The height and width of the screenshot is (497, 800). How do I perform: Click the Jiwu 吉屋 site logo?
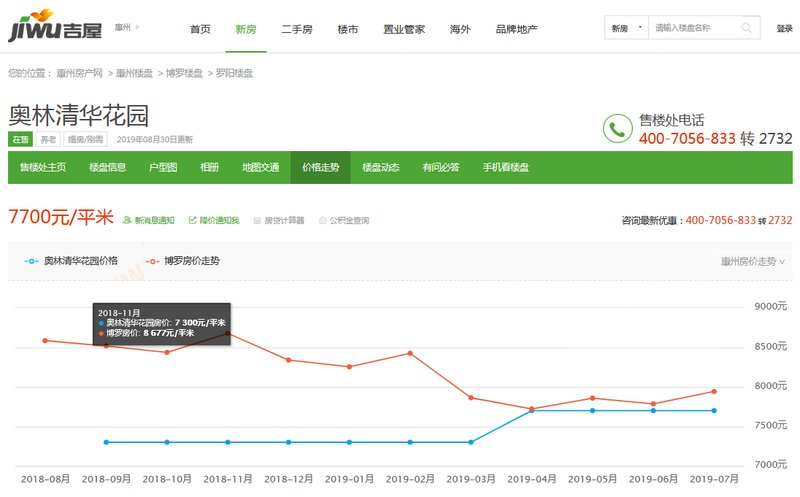tap(55, 26)
